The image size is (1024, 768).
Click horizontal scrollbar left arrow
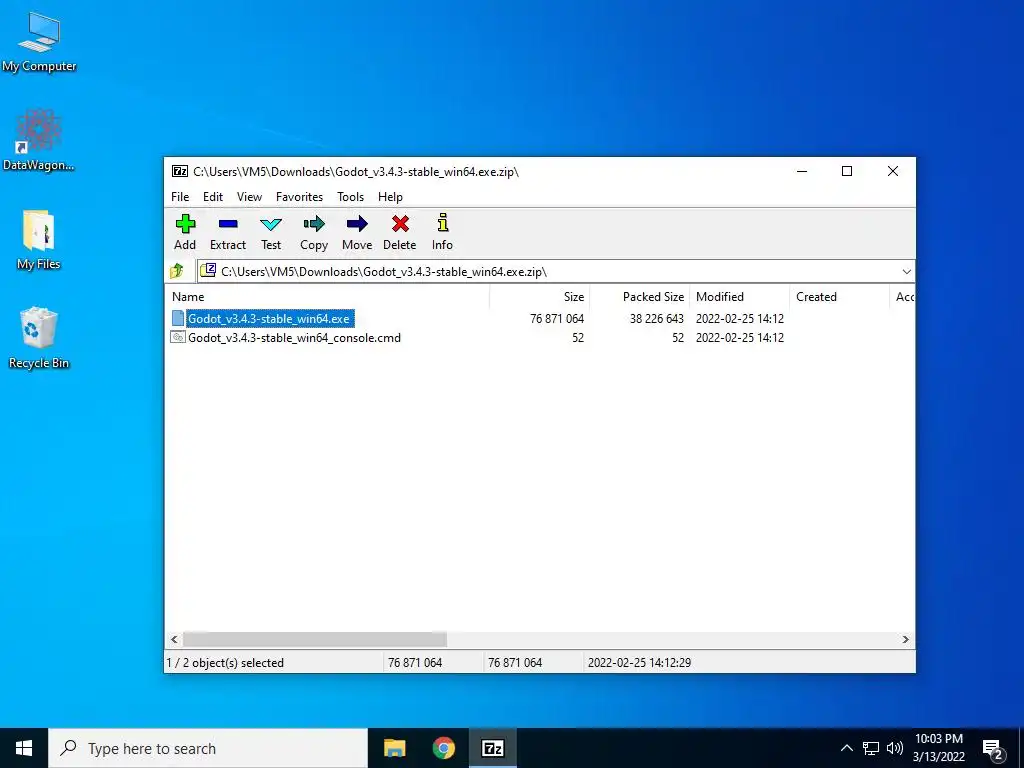tap(174, 639)
